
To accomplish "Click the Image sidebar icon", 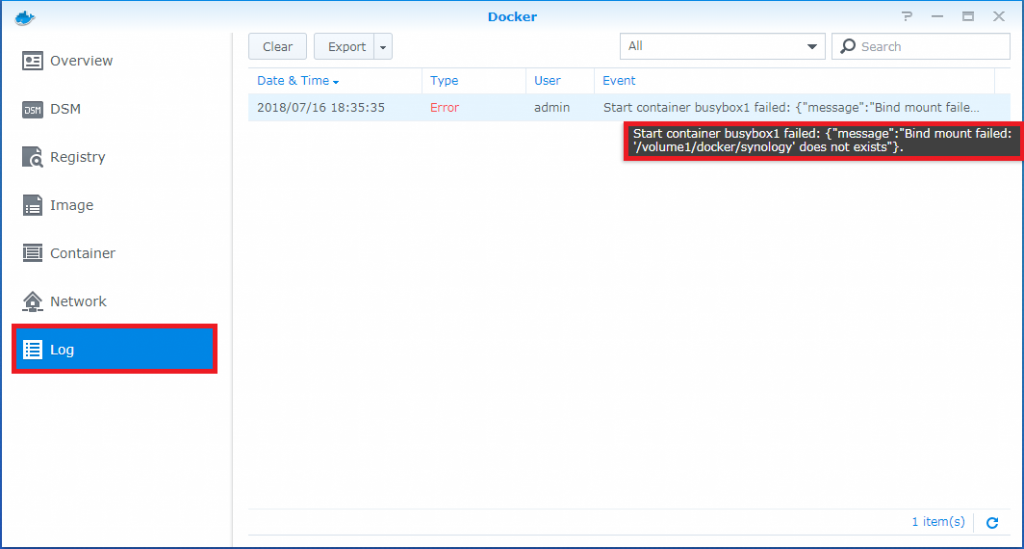I will [x=32, y=205].
